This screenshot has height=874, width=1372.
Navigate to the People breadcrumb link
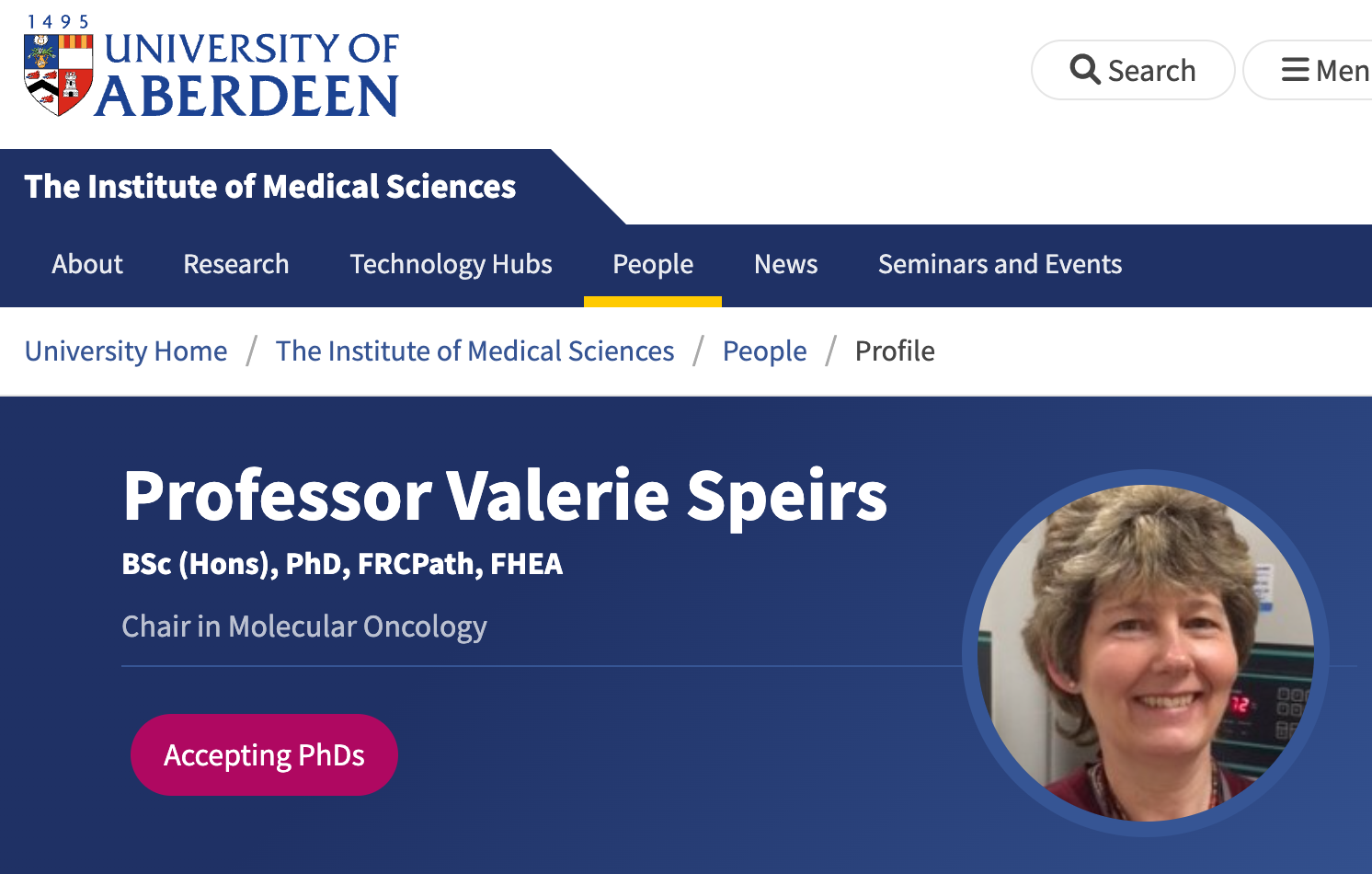(764, 351)
